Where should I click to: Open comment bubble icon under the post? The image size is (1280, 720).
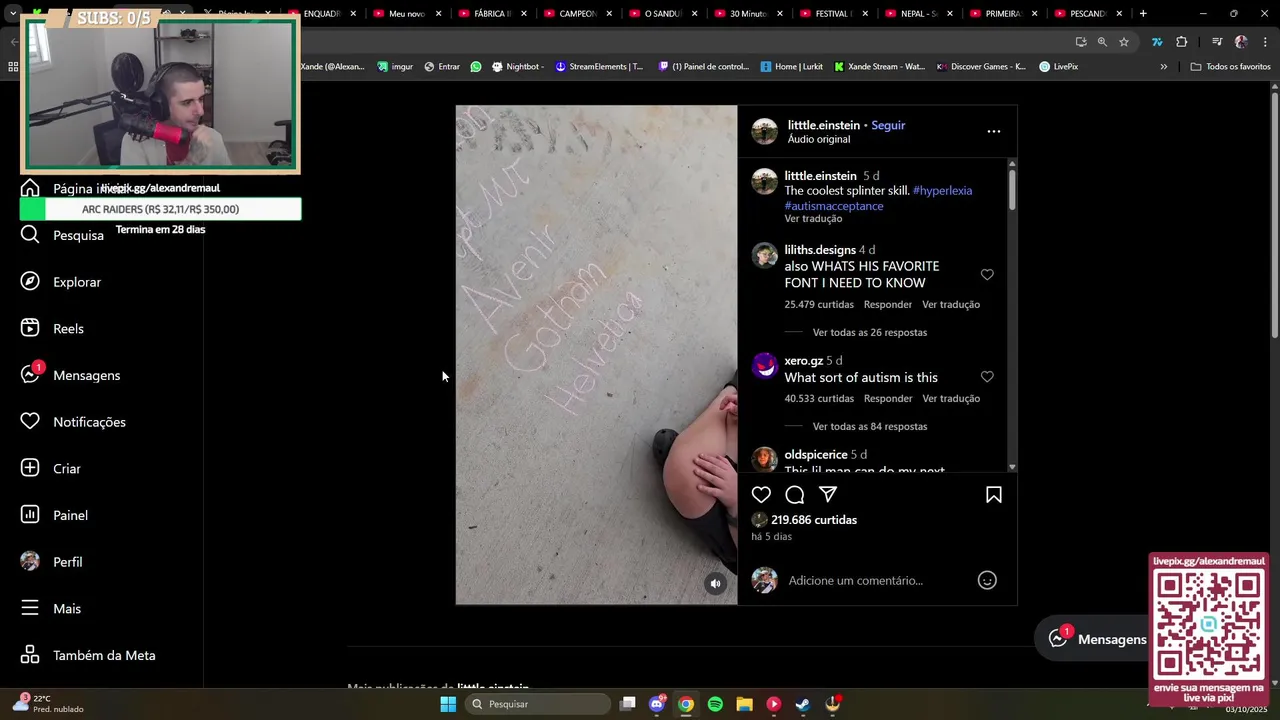coord(795,495)
